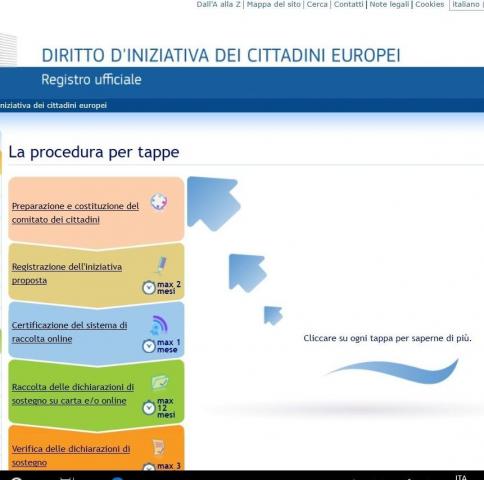The width and height of the screenshot is (484, 480).
Task: Click the clock icon beside max 1 mese
Action: (149, 346)
